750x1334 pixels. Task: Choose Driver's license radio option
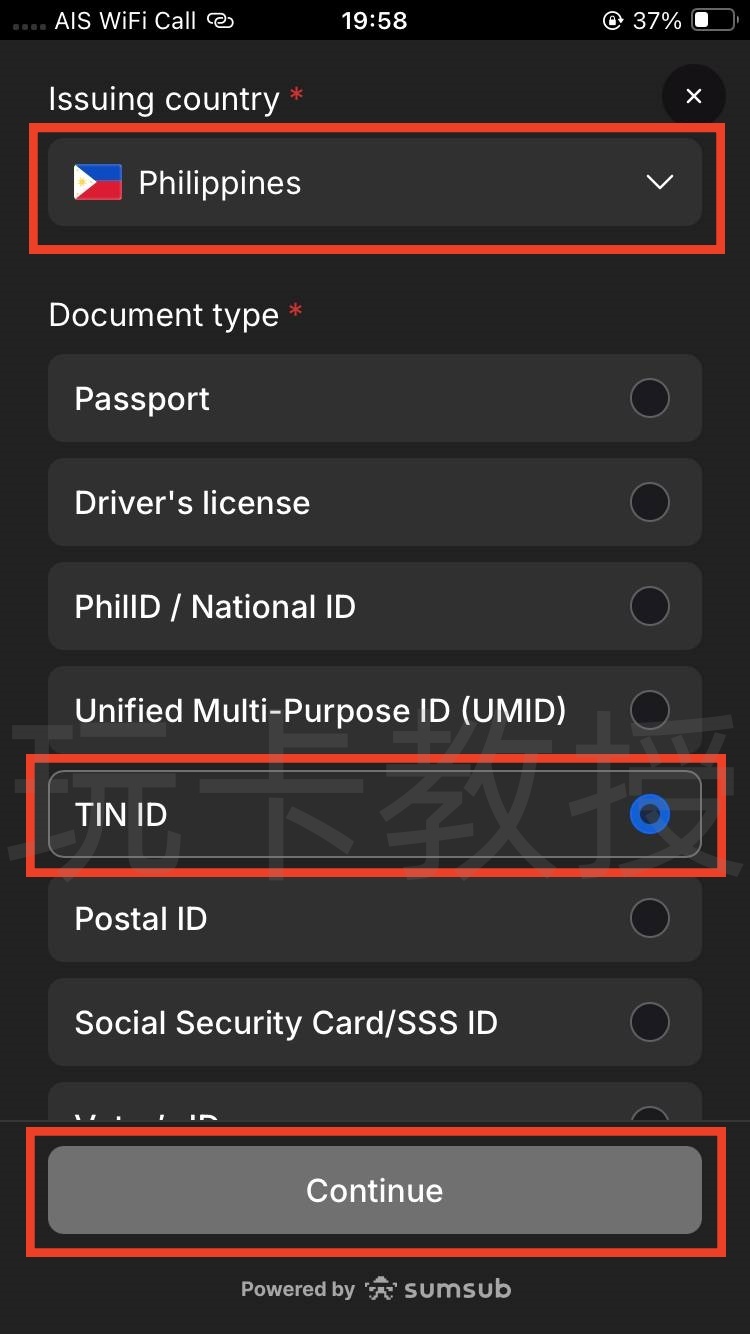(649, 502)
